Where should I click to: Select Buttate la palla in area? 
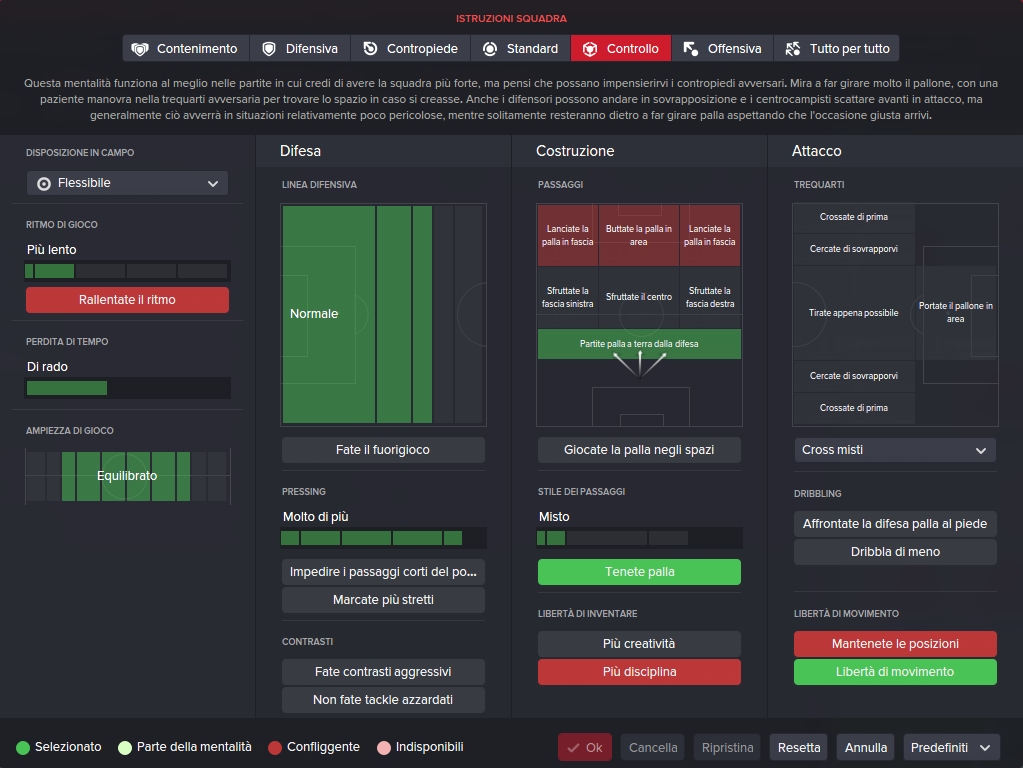point(639,236)
